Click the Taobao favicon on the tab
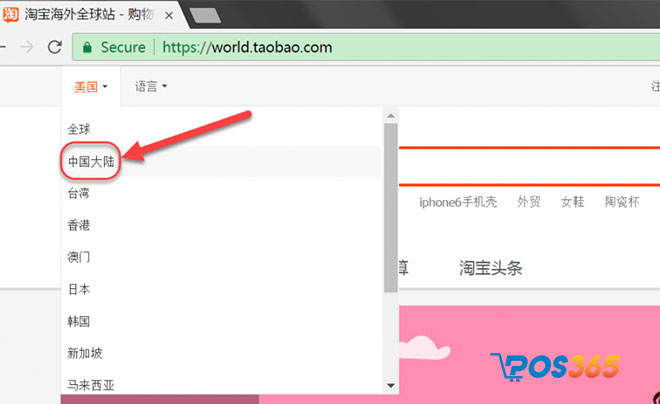The image size is (660, 404). tap(11, 14)
